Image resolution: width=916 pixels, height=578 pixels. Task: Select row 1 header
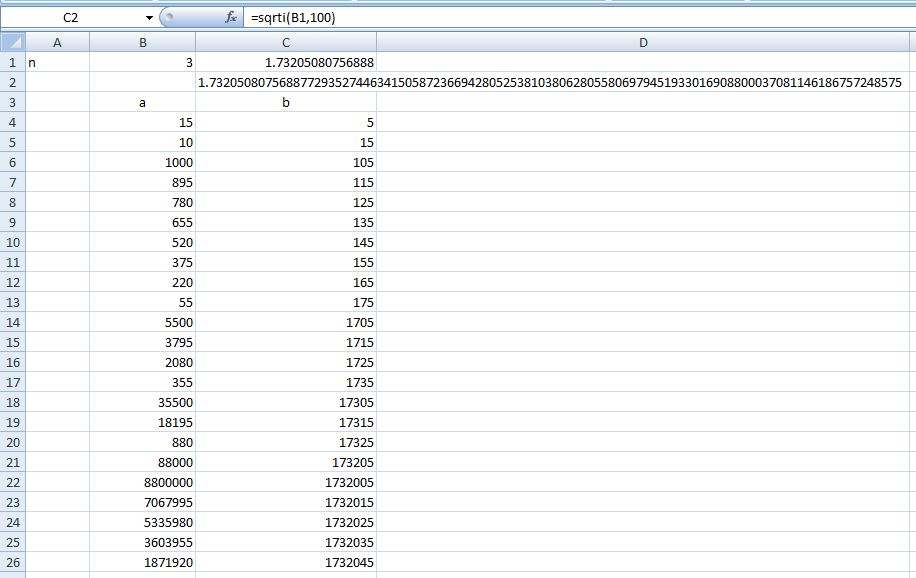[12, 62]
